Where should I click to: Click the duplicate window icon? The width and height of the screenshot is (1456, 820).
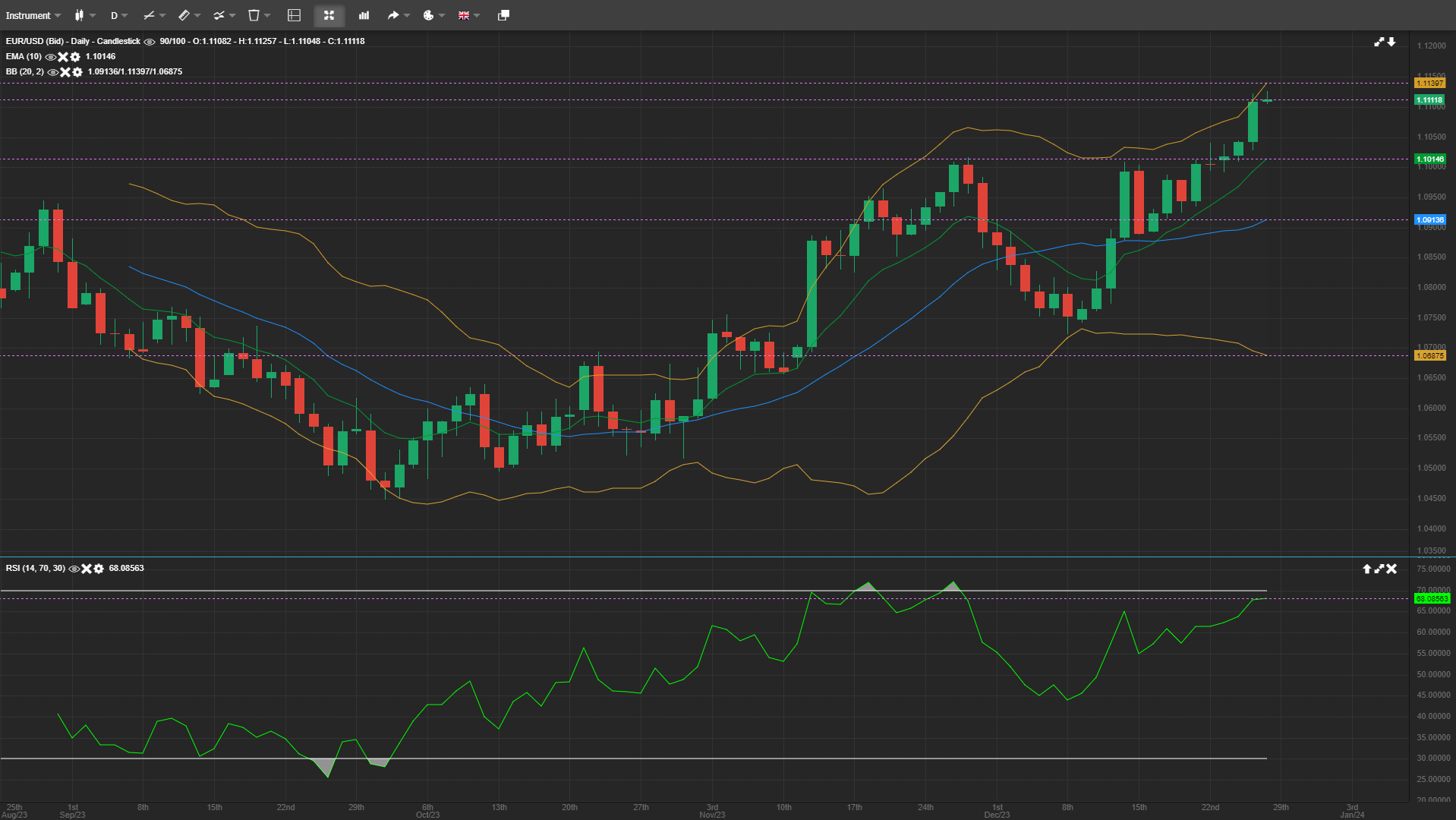coord(502,15)
